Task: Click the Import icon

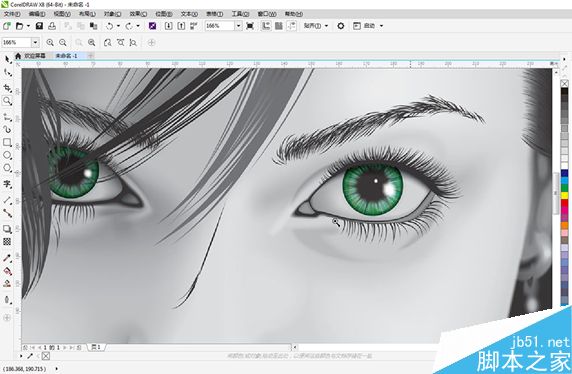Action: 168,26
